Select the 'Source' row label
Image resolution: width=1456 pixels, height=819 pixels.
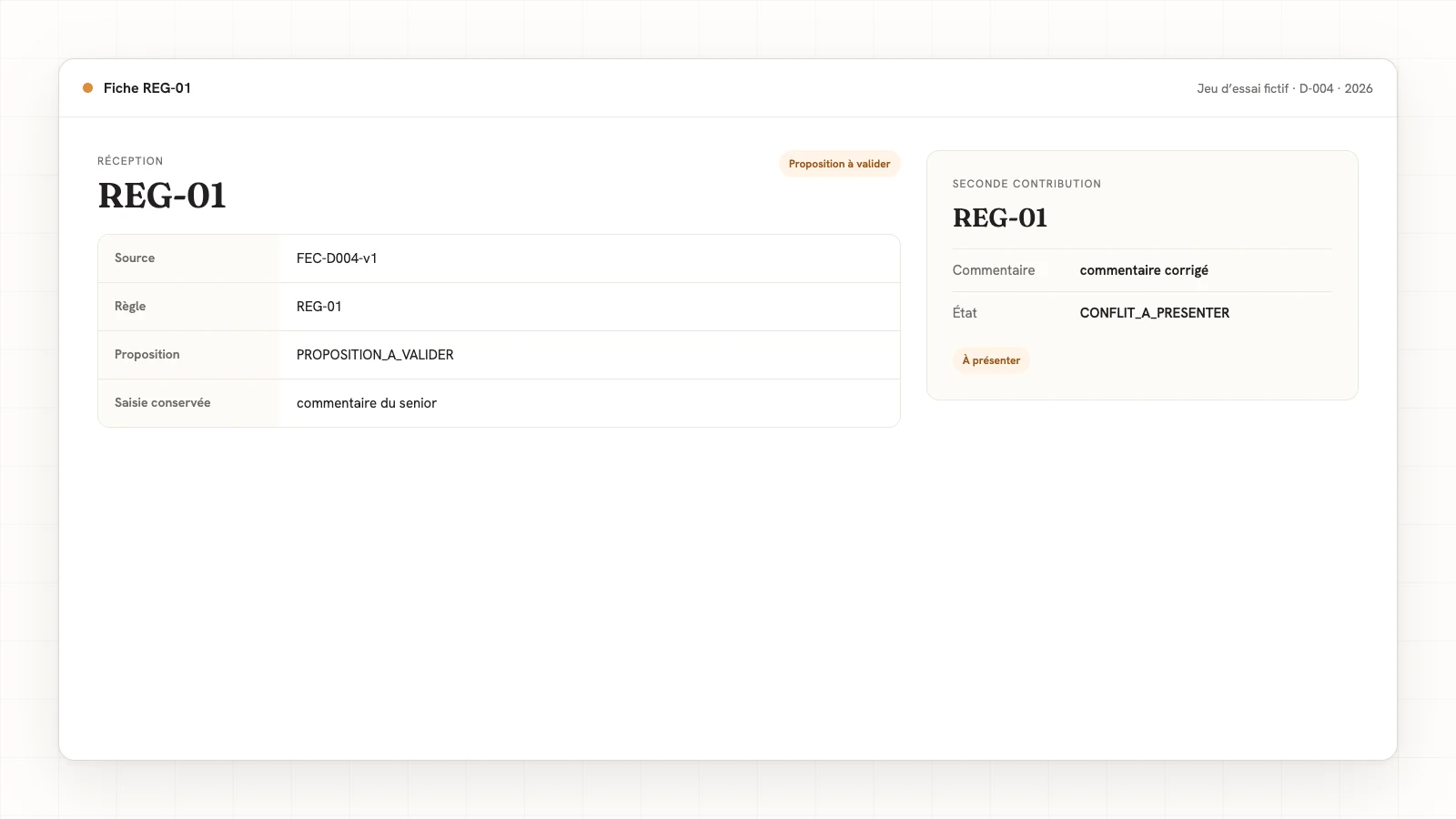pyautogui.click(x=135, y=258)
